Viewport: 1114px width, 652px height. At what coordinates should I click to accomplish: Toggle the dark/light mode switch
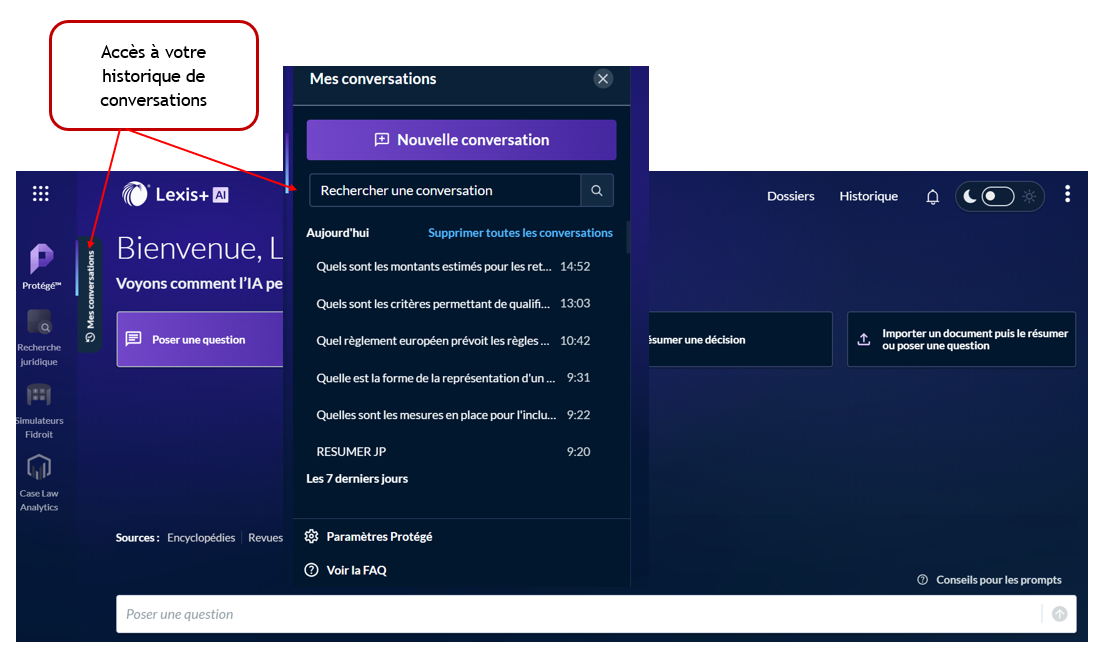(998, 196)
